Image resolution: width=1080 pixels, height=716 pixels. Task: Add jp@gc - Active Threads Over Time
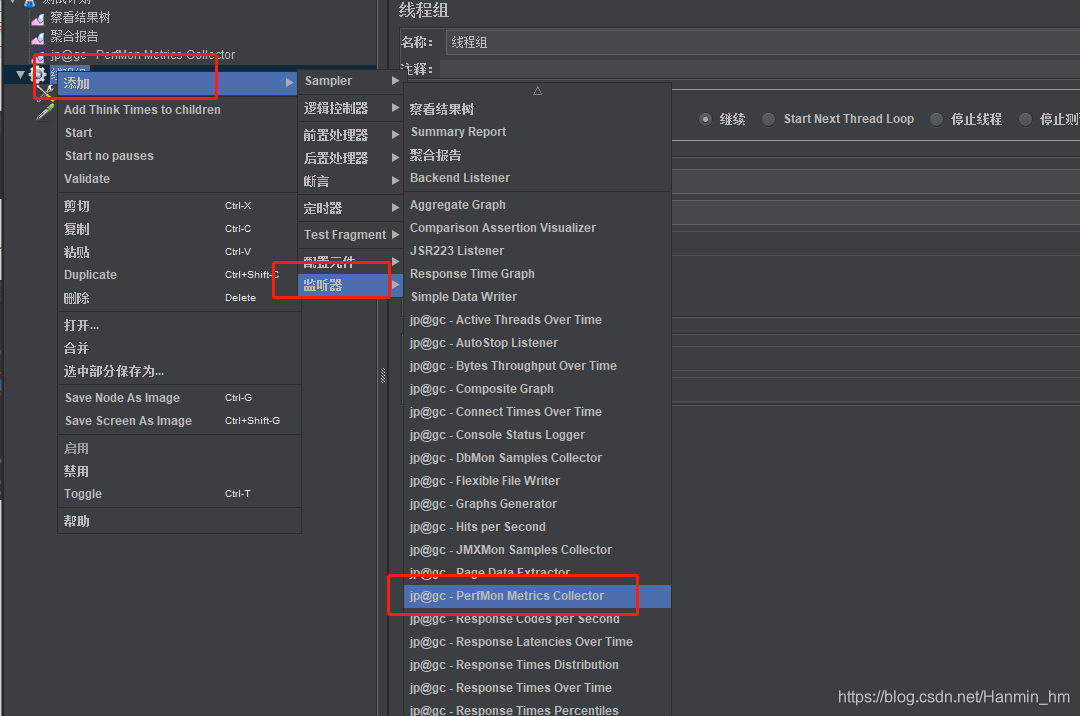pyautogui.click(x=537, y=319)
